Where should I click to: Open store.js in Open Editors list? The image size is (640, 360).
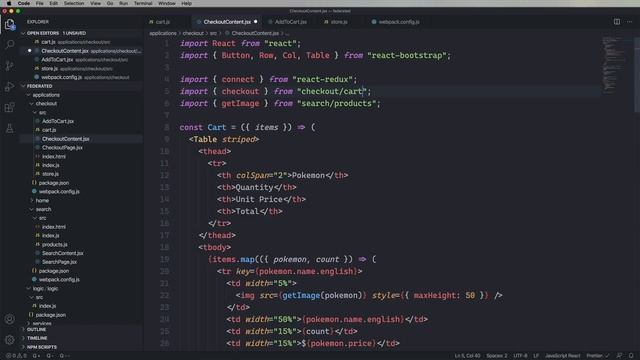click(82, 69)
